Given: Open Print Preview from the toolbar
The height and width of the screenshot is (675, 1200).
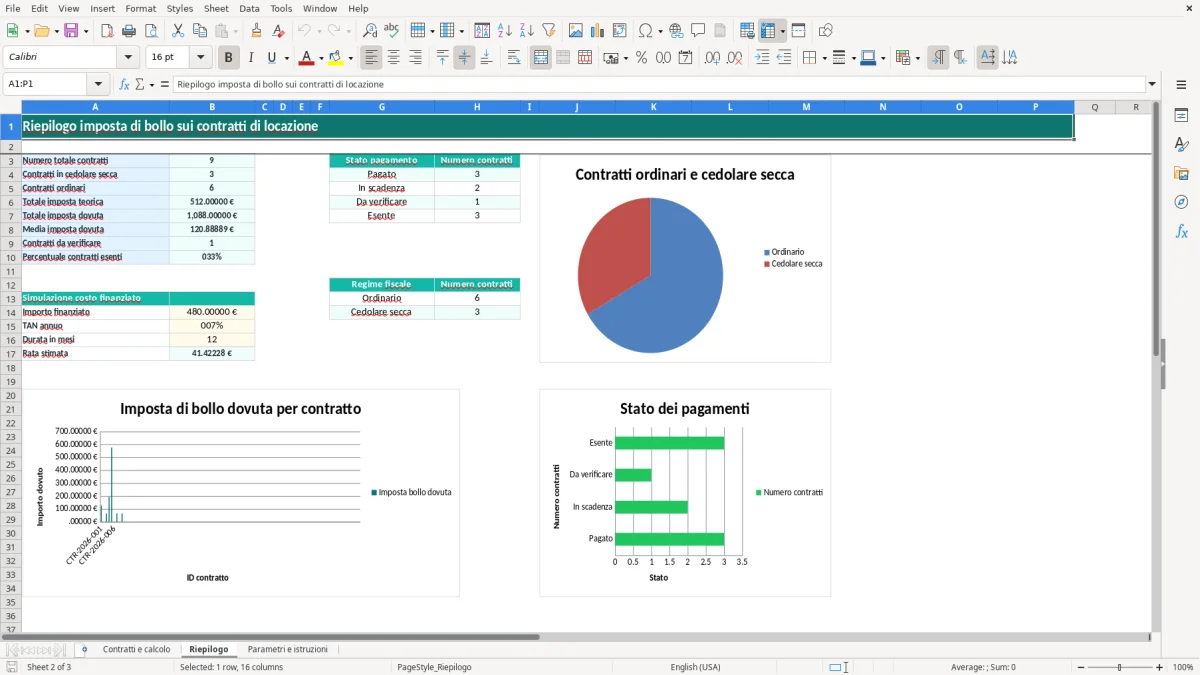Looking at the screenshot, I should [150, 30].
